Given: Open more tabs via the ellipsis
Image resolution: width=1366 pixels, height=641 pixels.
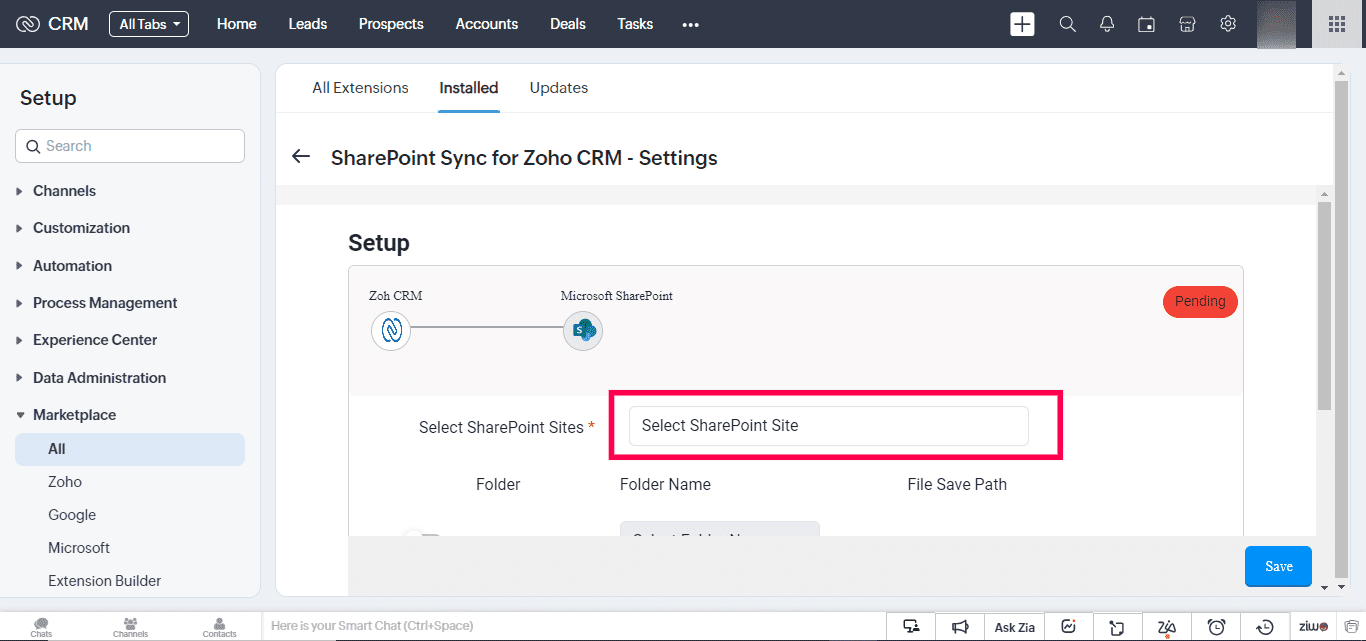Looking at the screenshot, I should click(690, 25).
